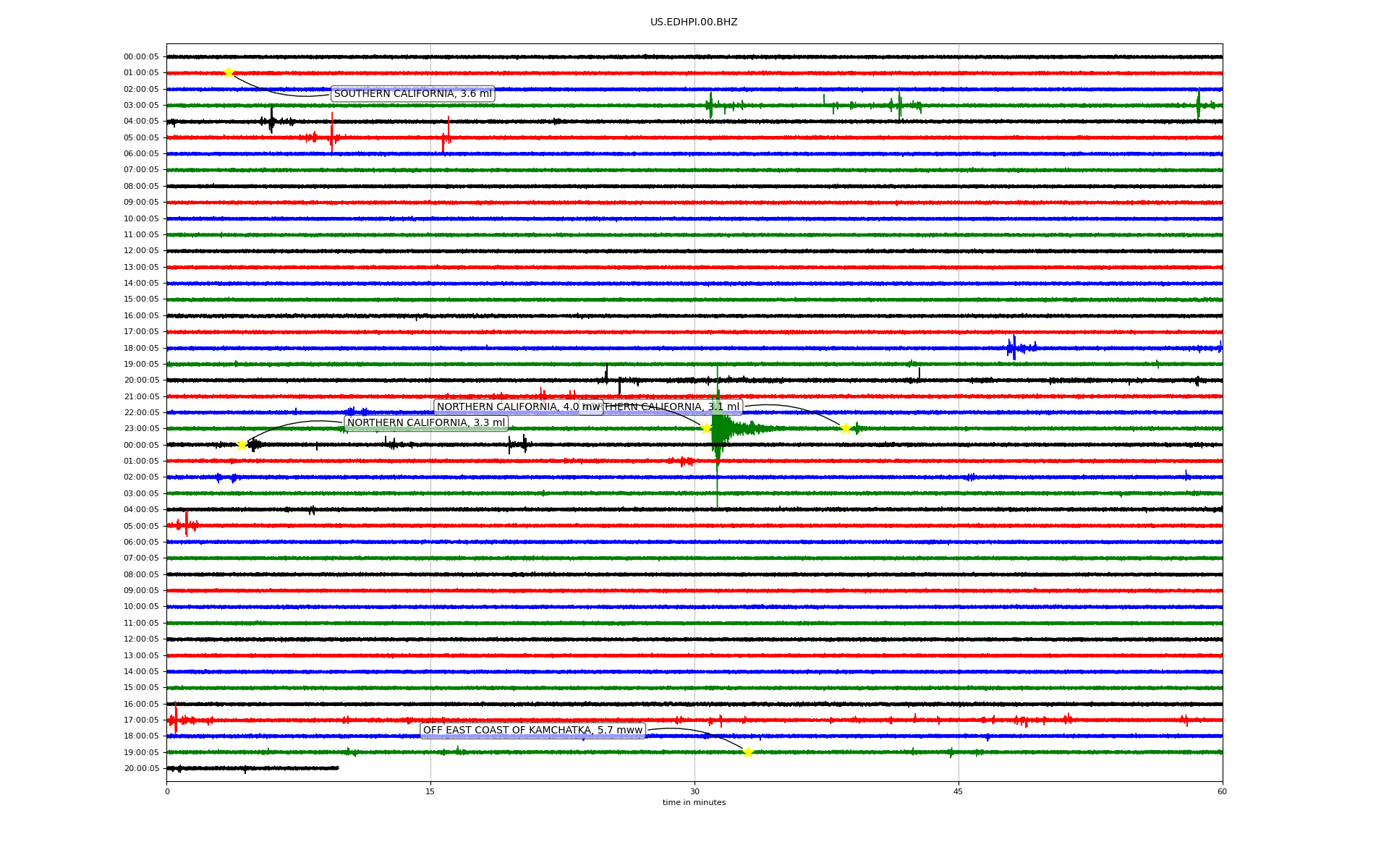
Task: Click the 0 minute x-axis tick label
Action: click(x=167, y=791)
